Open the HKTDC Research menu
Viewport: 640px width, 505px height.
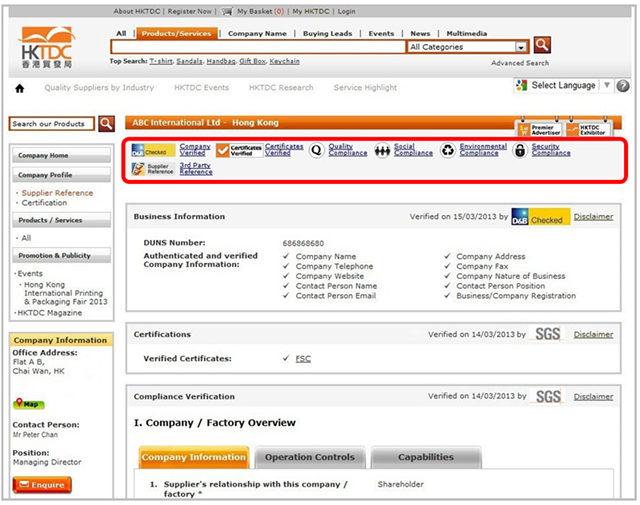click(x=281, y=87)
